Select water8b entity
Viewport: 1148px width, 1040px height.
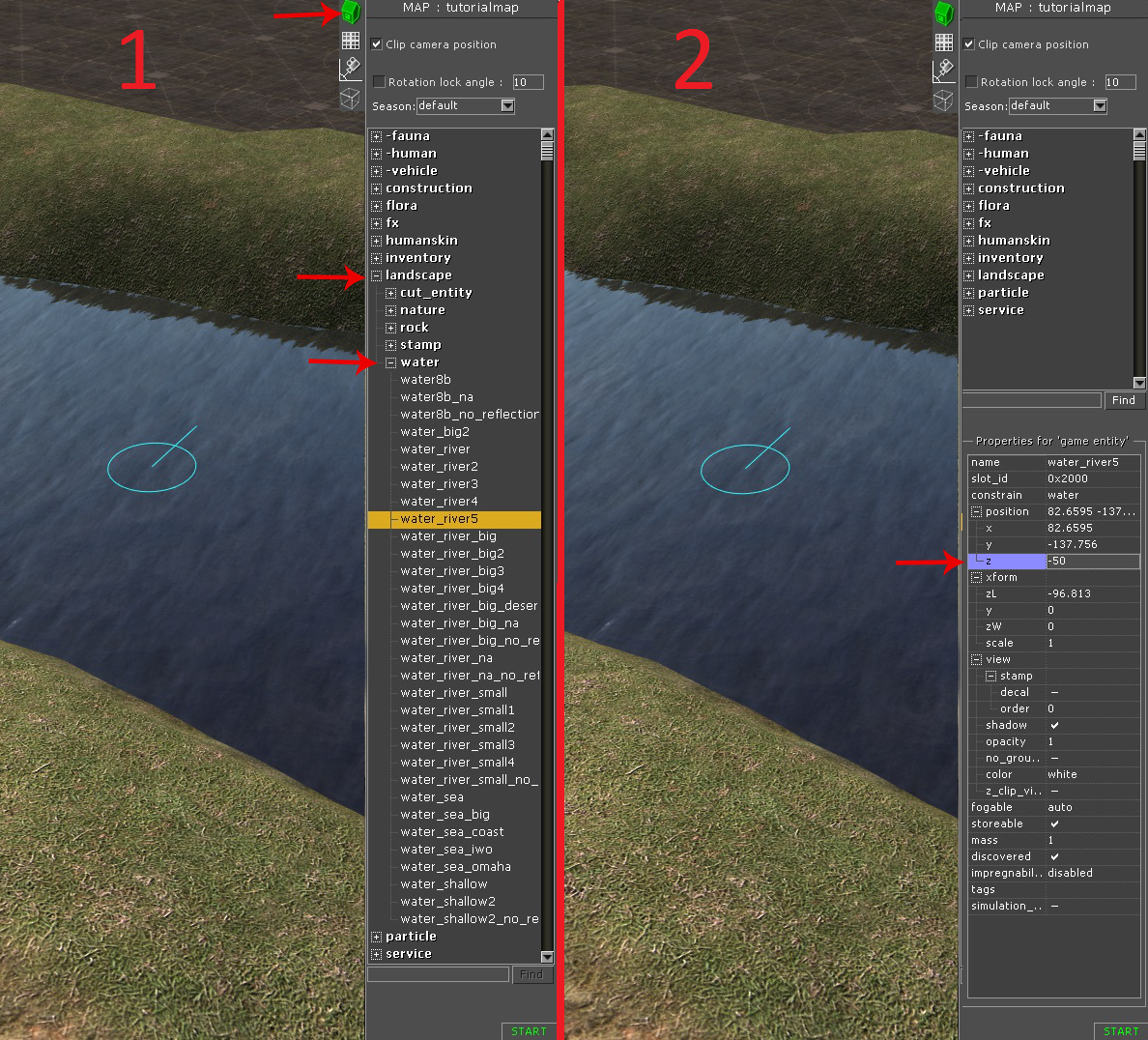click(x=425, y=380)
